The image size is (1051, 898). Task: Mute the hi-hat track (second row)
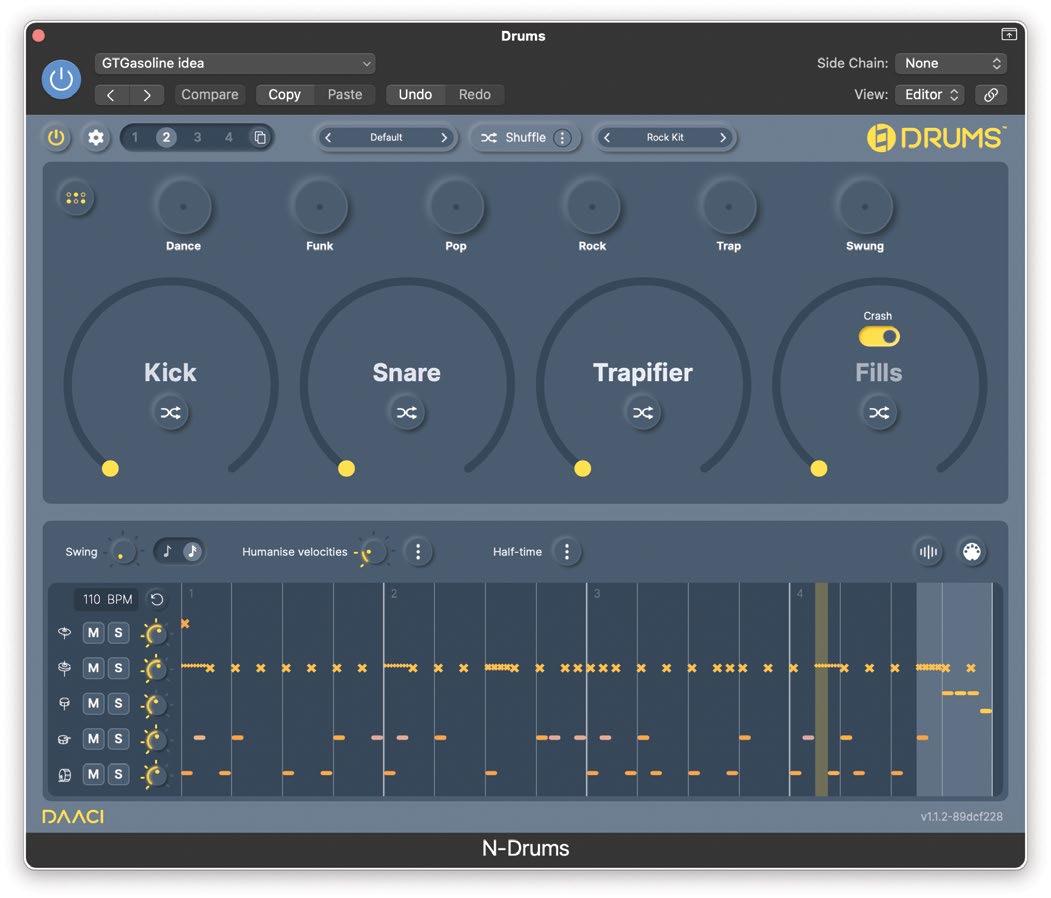coord(93,668)
